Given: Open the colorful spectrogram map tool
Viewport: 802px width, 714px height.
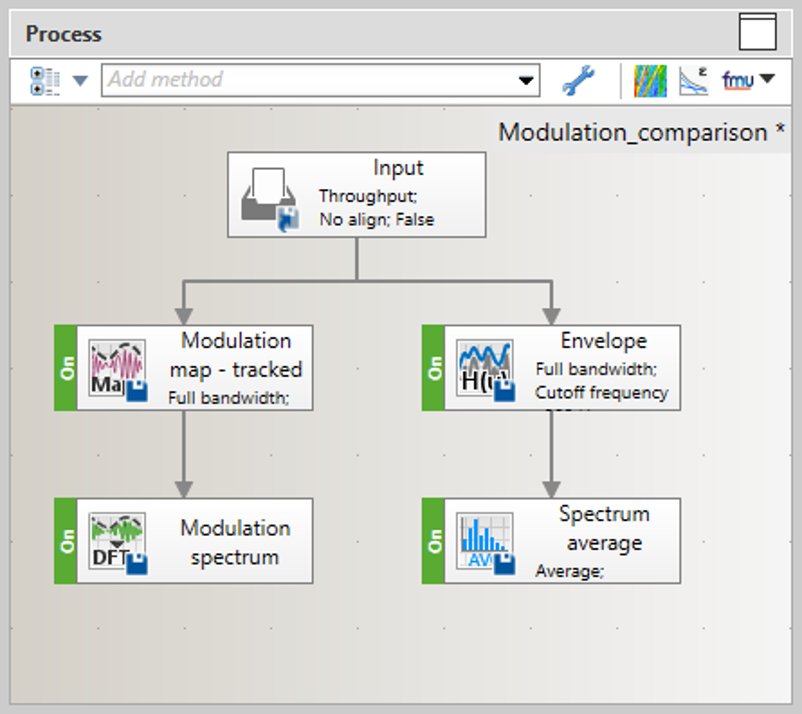Looking at the screenshot, I should (650, 81).
